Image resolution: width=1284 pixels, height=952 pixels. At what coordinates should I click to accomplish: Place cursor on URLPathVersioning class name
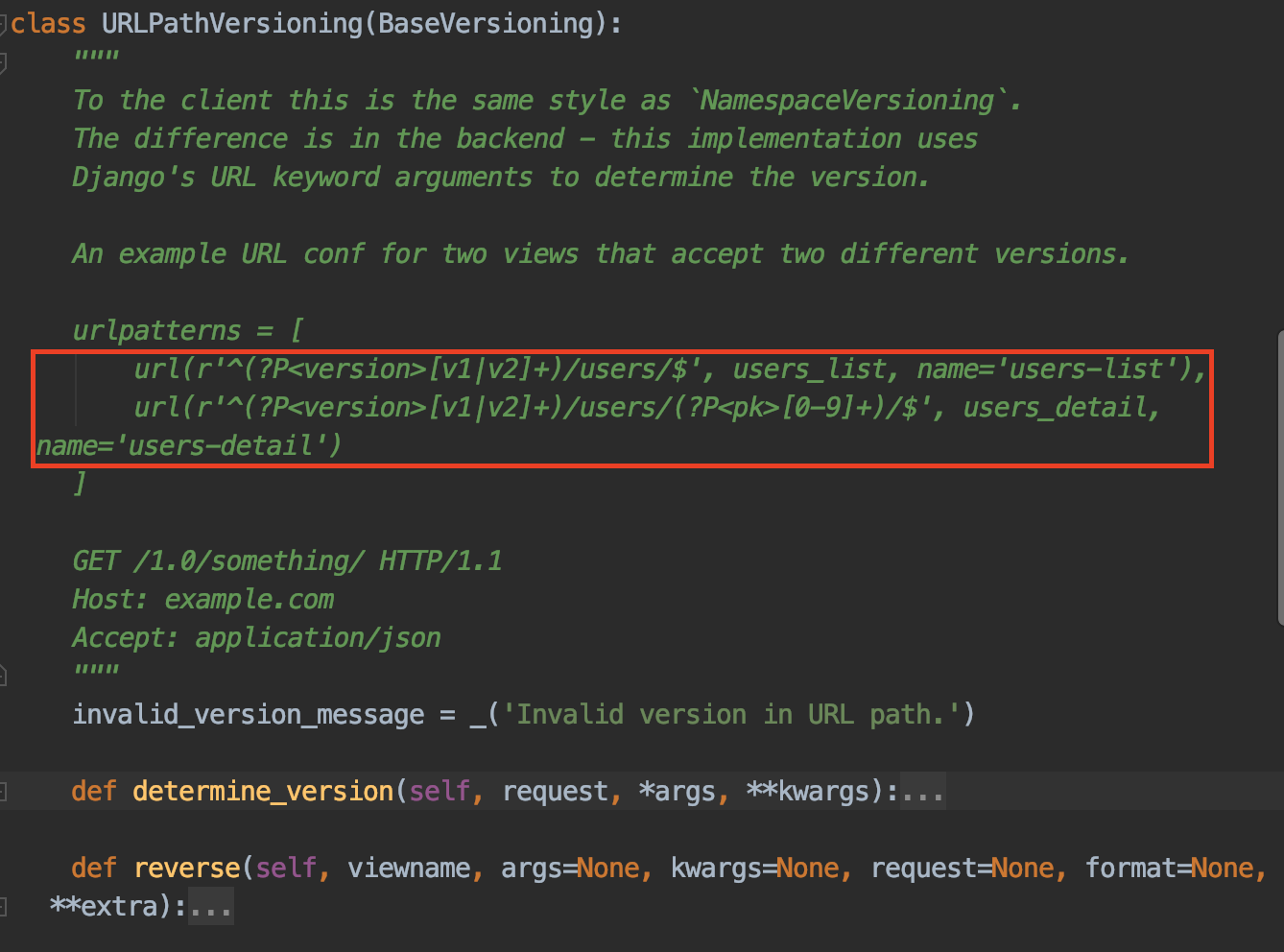(x=232, y=23)
